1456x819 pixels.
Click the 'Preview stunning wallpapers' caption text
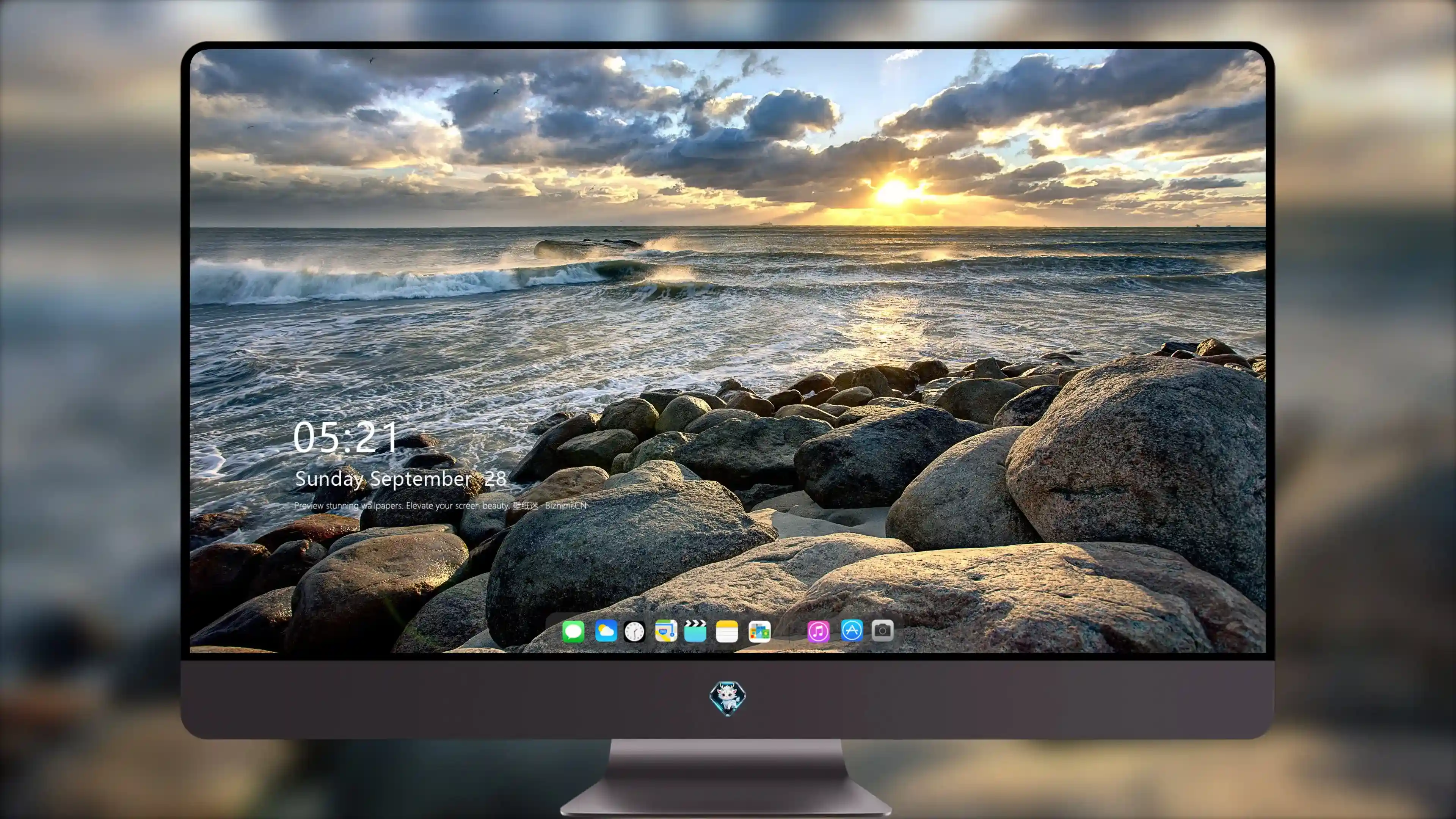[x=441, y=505]
